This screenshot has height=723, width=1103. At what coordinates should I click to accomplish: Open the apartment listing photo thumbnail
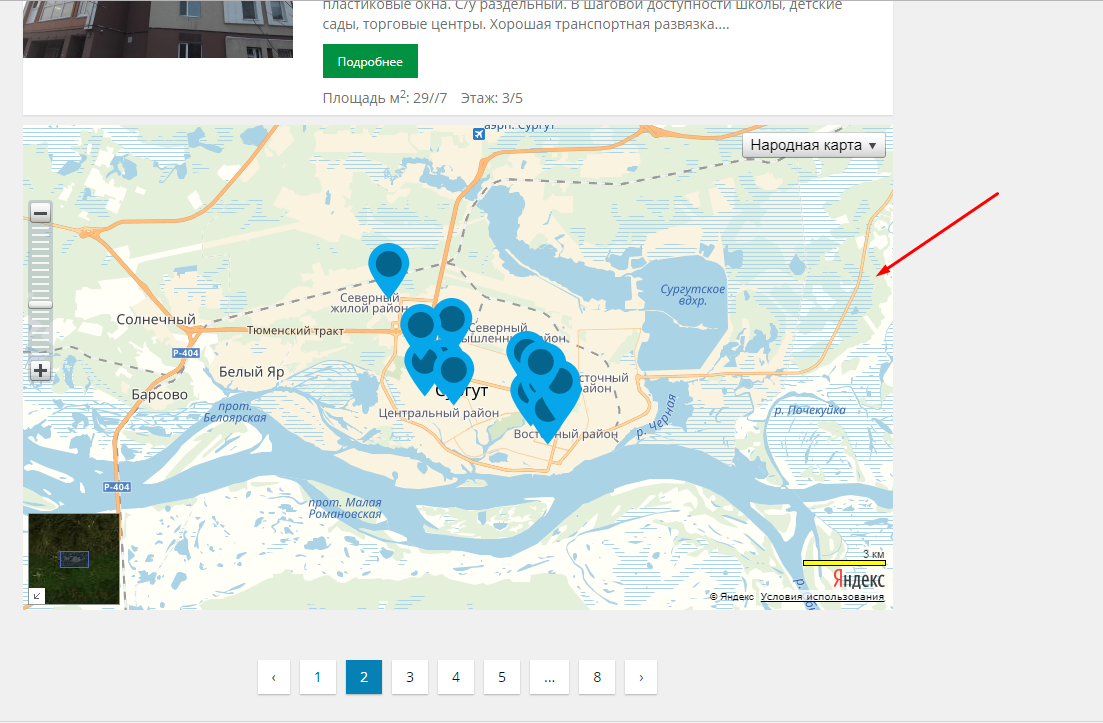158,29
